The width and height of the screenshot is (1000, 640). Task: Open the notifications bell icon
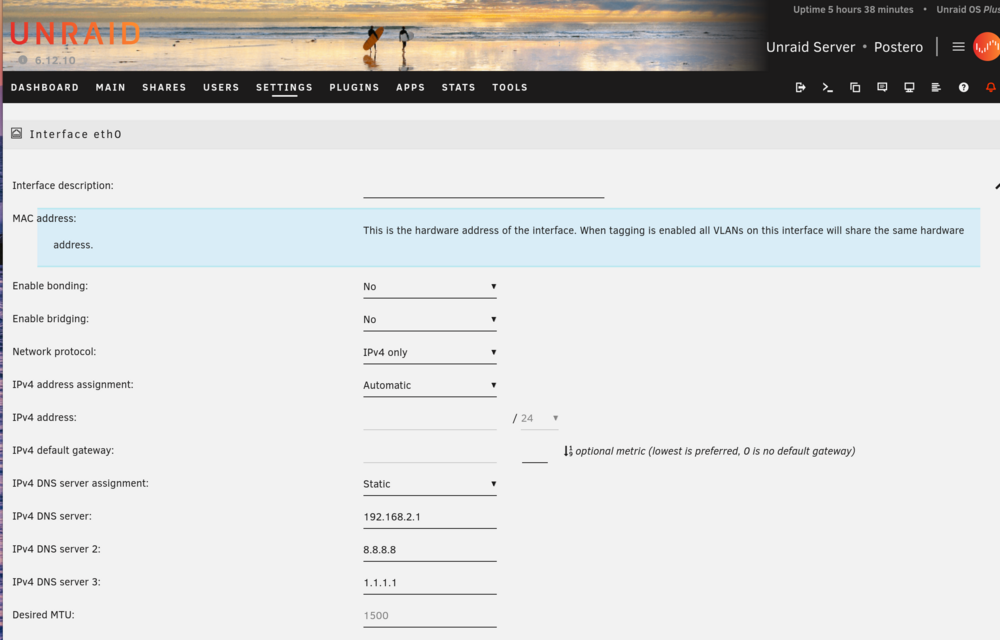pos(990,87)
